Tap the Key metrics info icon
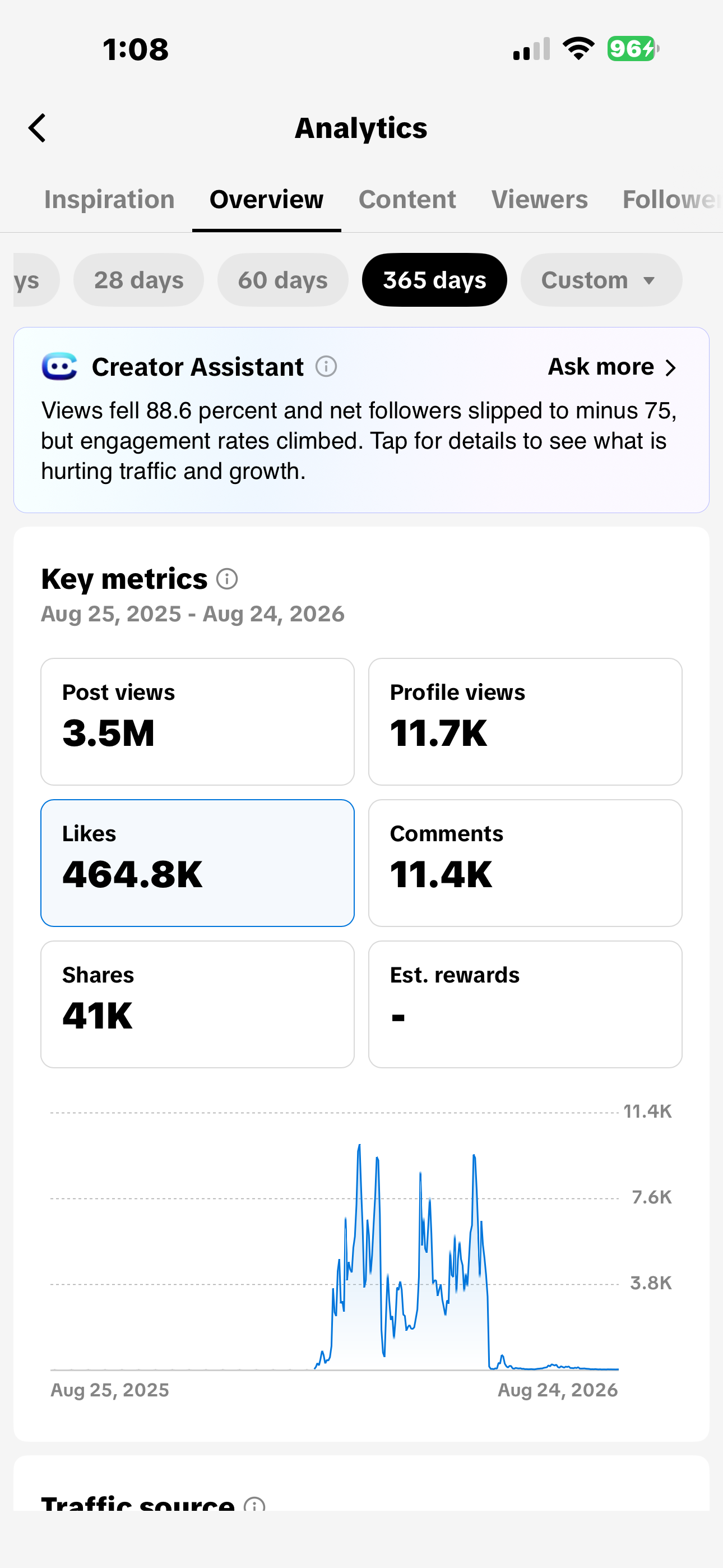This screenshot has height=1568, width=723. [227, 579]
